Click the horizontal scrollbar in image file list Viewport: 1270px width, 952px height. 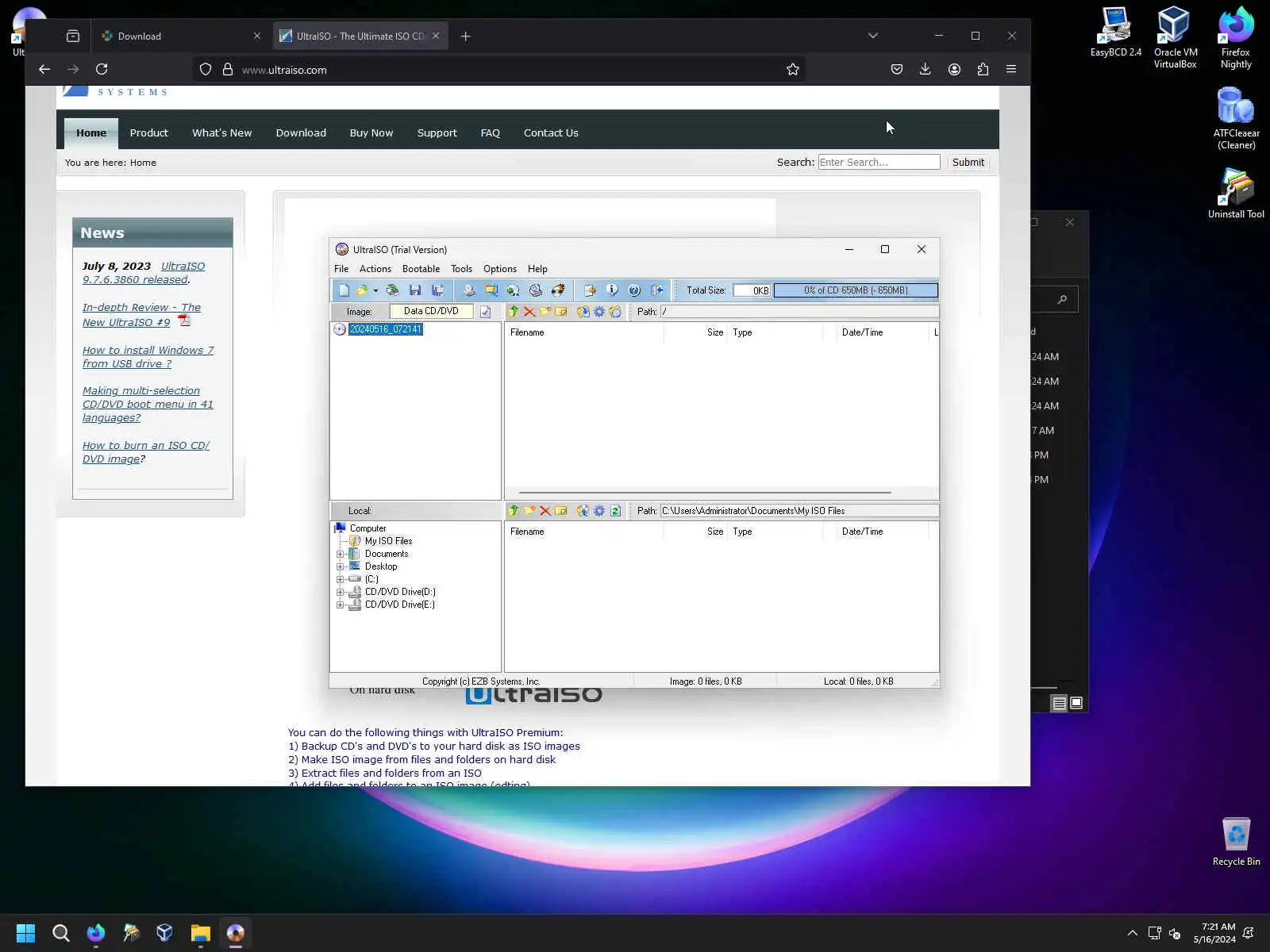coord(705,493)
